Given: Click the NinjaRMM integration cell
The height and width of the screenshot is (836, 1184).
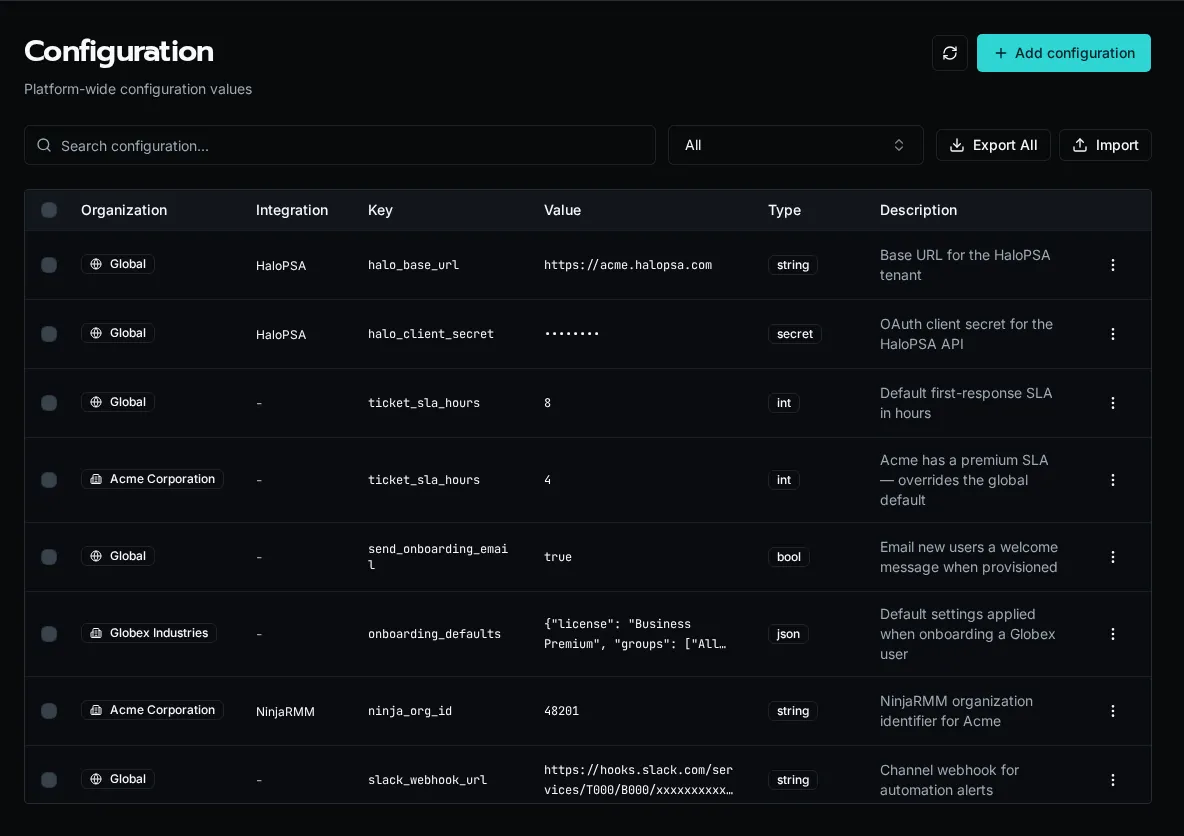Looking at the screenshot, I should tap(285, 711).
